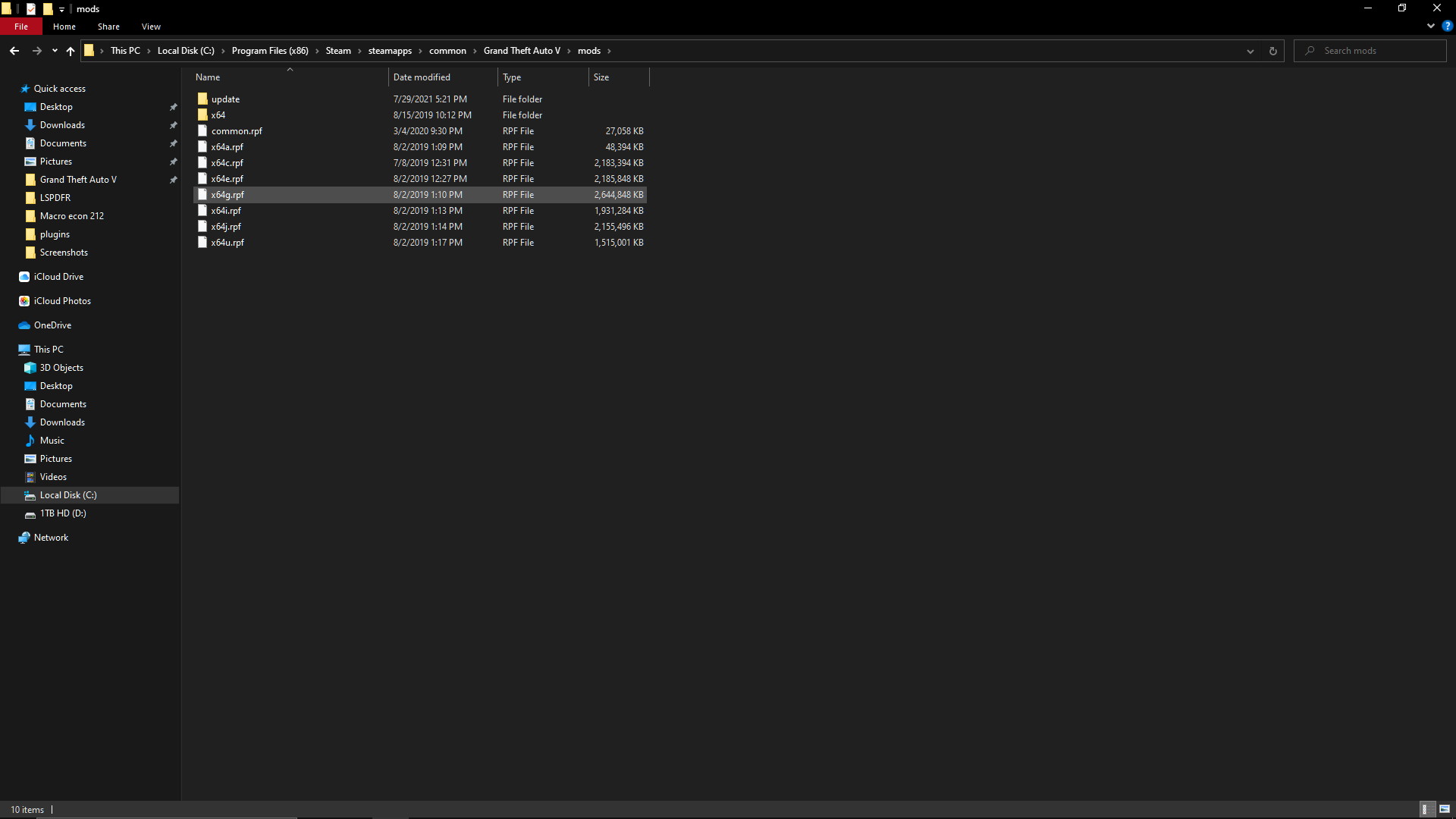Open the update folder icon
Image resolution: width=1456 pixels, height=819 pixels.
click(x=202, y=99)
